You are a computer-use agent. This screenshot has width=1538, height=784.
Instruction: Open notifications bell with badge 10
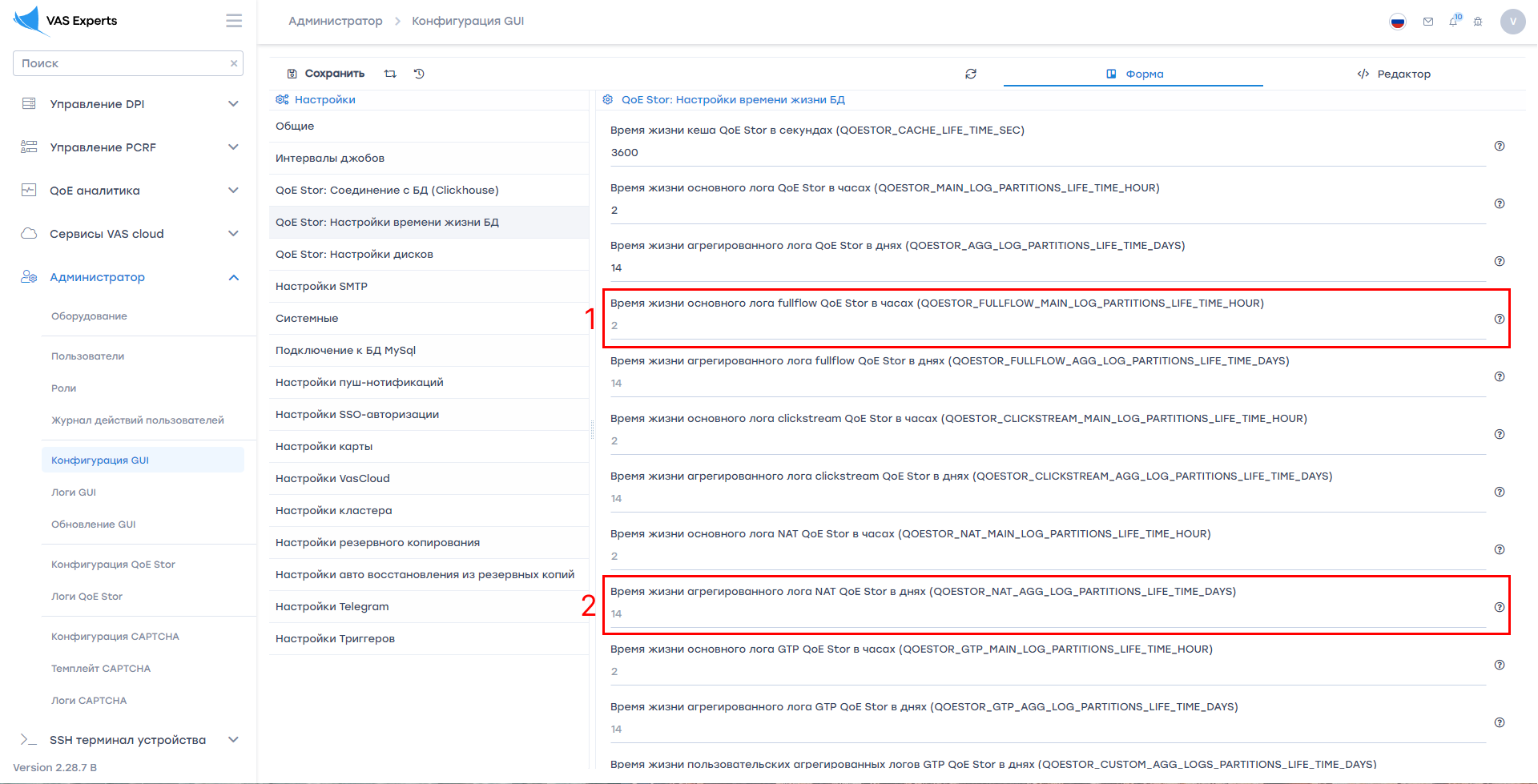click(1454, 22)
